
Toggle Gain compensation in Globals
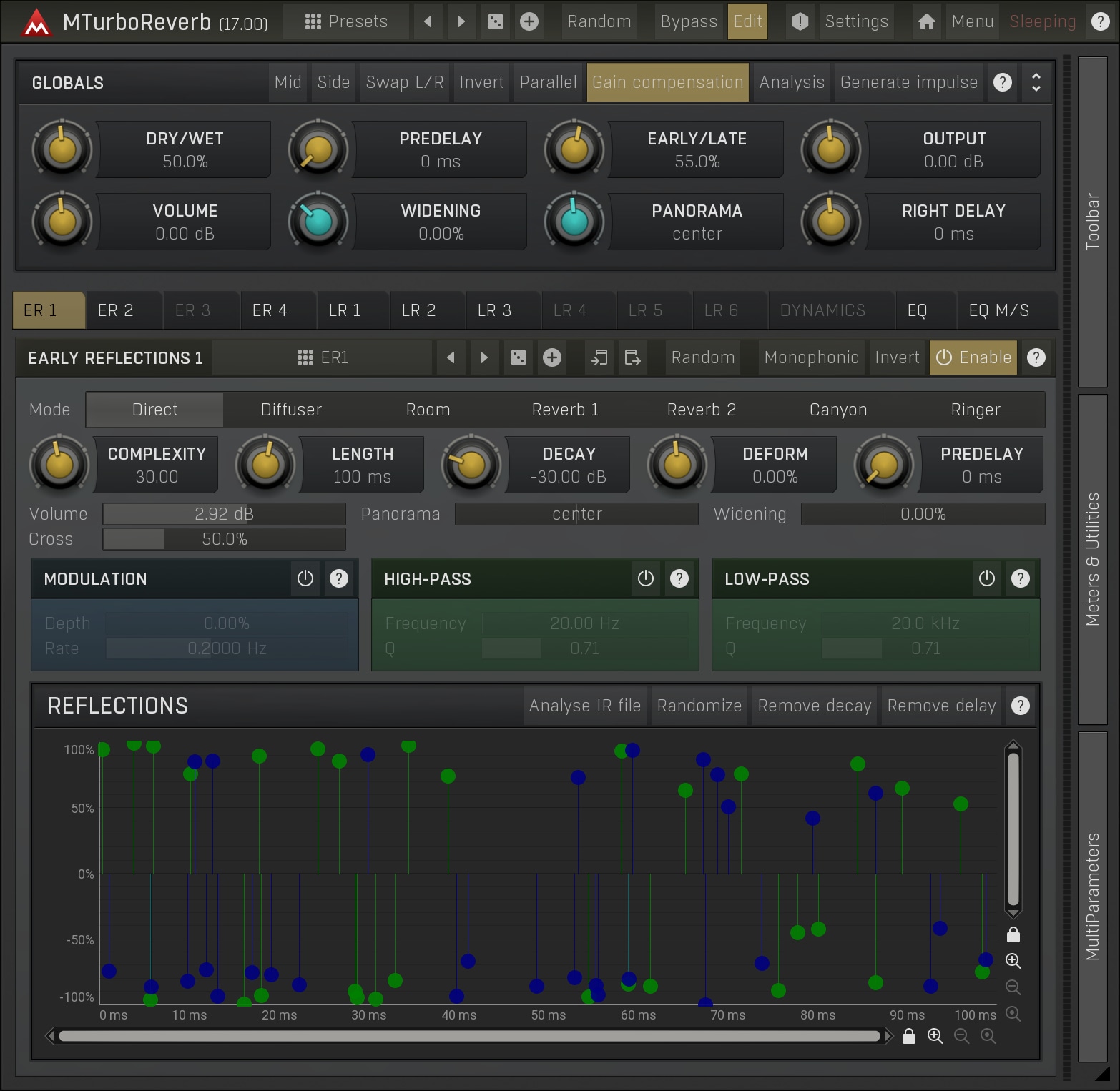[667, 82]
